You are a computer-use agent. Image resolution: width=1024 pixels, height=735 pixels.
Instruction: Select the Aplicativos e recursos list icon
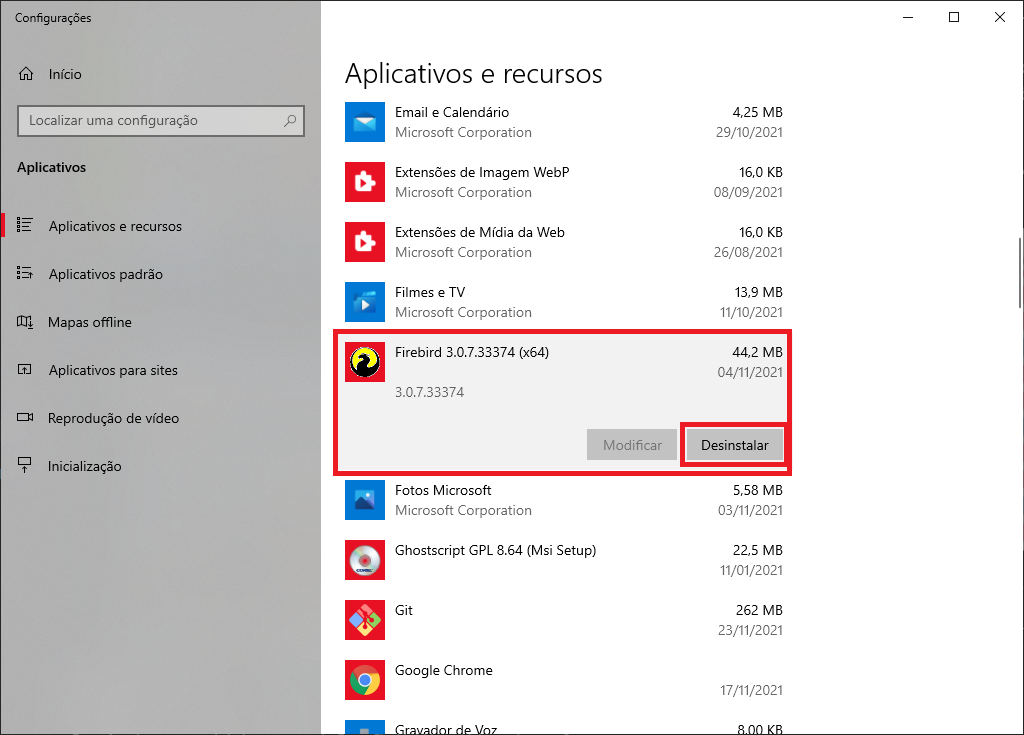pyautogui.click(x=25, y=225)
